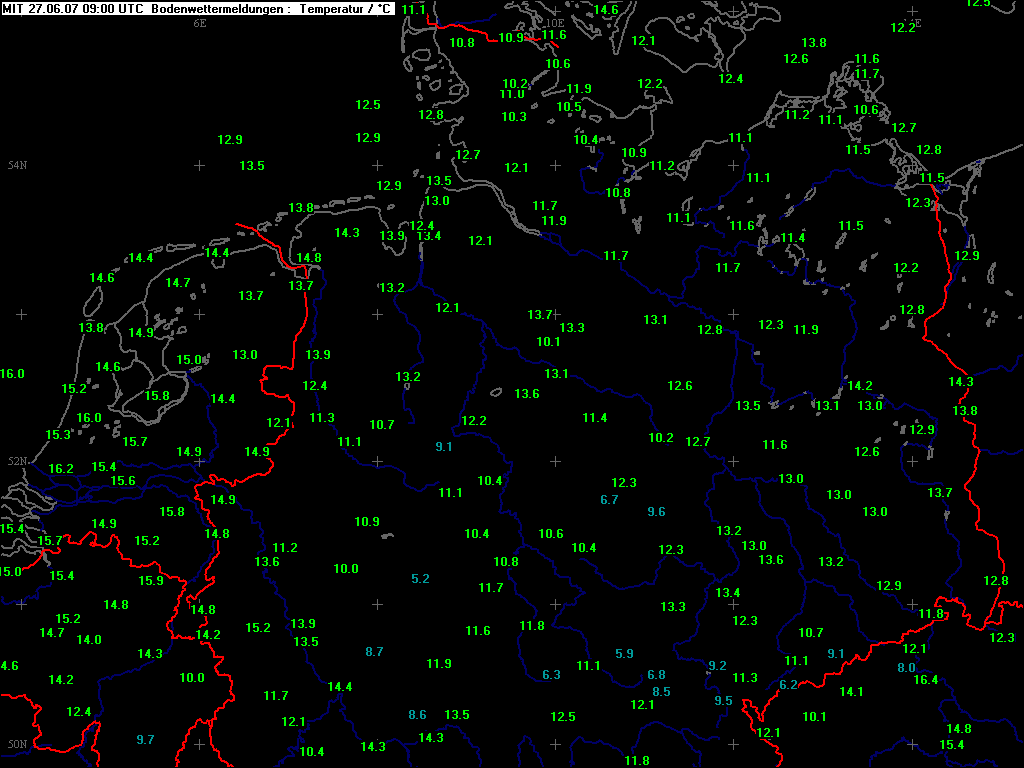Screen dimensions: 1024x768
Task: Select the 11.0 green temperature reading
Action: [512, 94]
